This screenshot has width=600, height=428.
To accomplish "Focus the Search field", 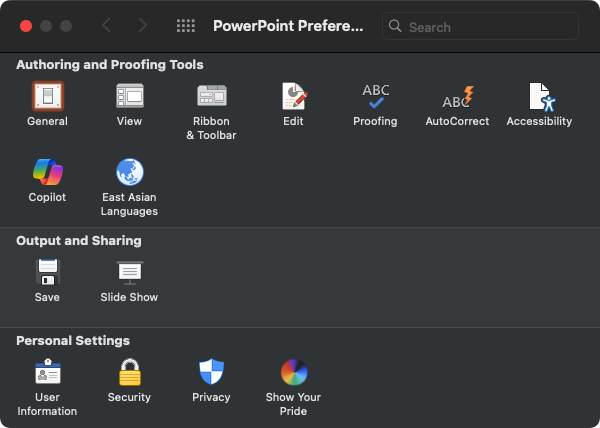I will [480, 26].
